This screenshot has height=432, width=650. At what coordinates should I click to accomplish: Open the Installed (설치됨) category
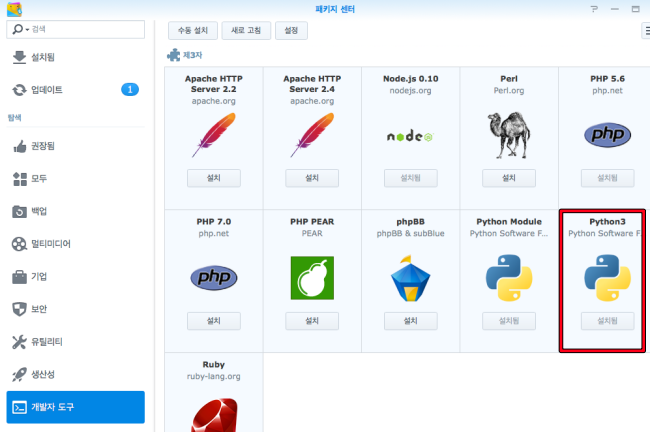click(75, 57)
